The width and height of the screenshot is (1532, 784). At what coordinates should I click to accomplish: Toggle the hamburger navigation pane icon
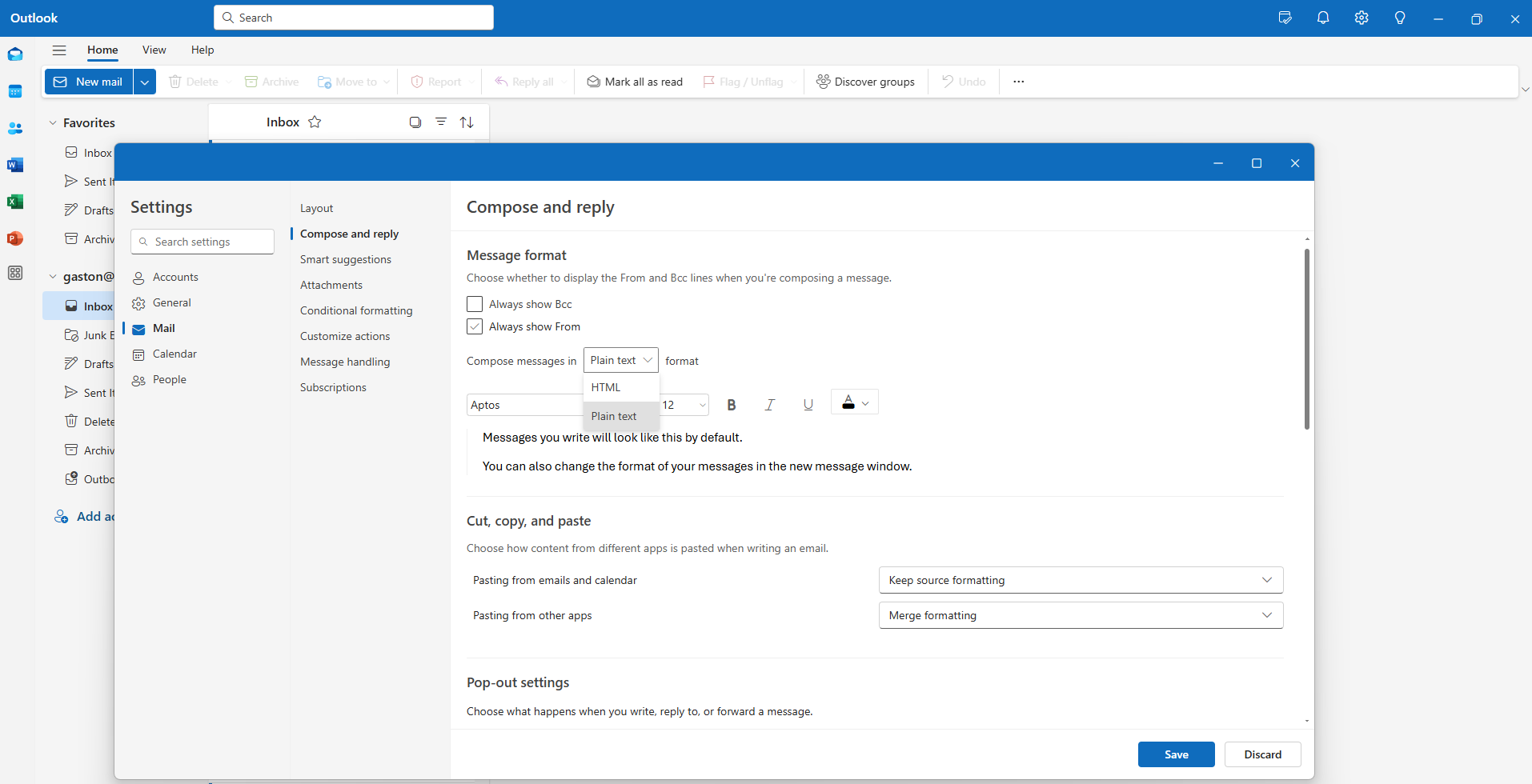pyautogui.click(x=59, y=50)
